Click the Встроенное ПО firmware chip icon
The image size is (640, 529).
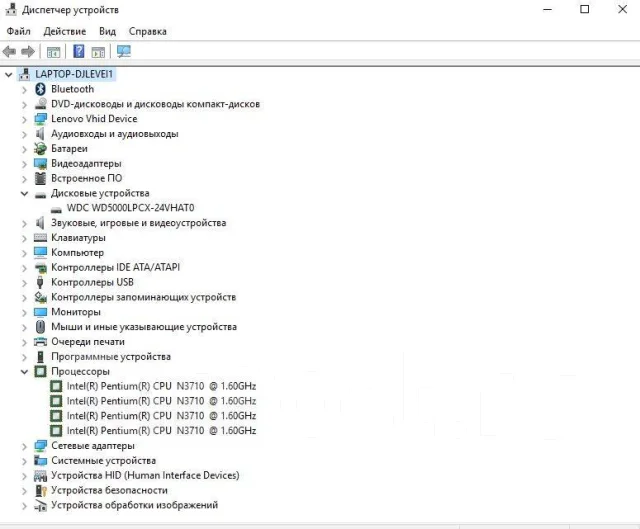point(40,178)
